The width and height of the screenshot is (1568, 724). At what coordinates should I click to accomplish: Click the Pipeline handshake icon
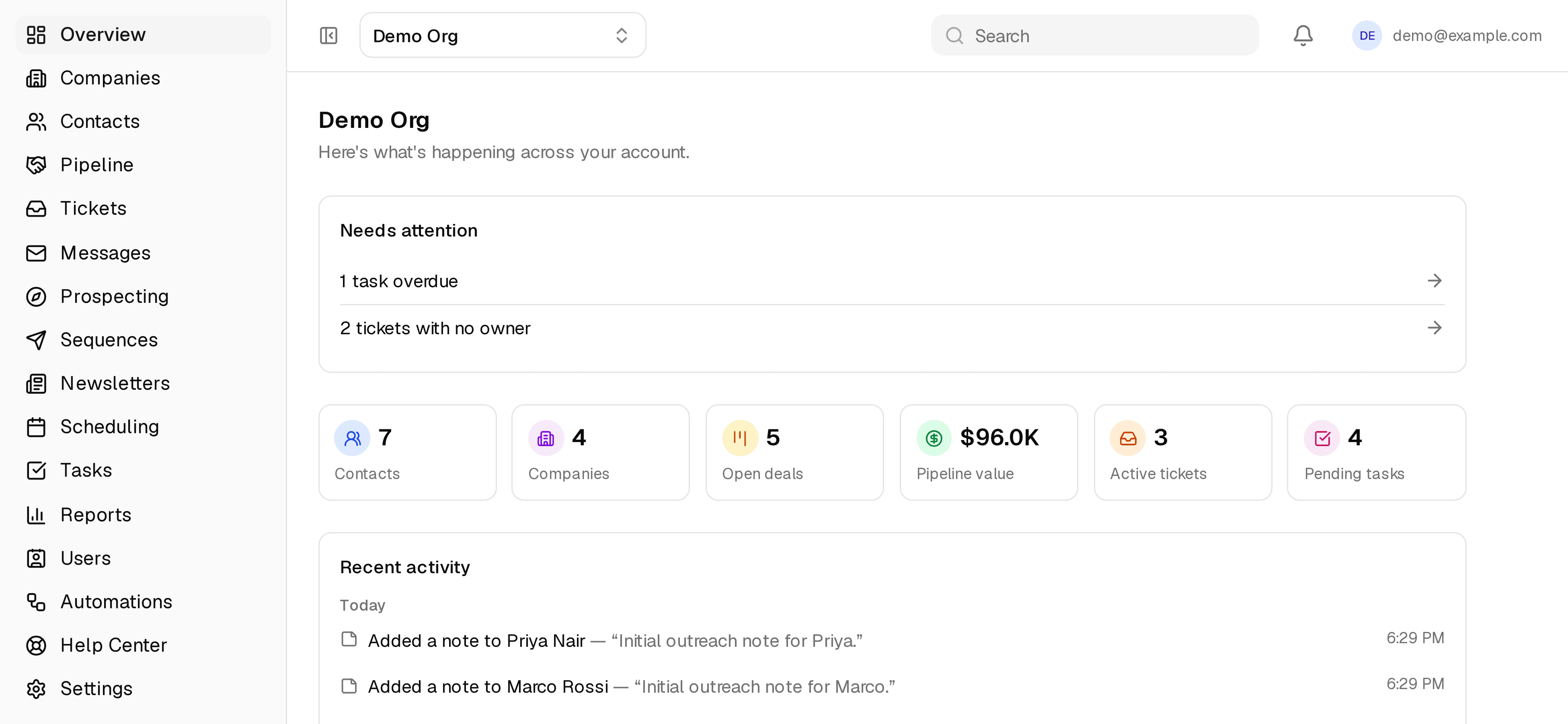tap(36, 165)
